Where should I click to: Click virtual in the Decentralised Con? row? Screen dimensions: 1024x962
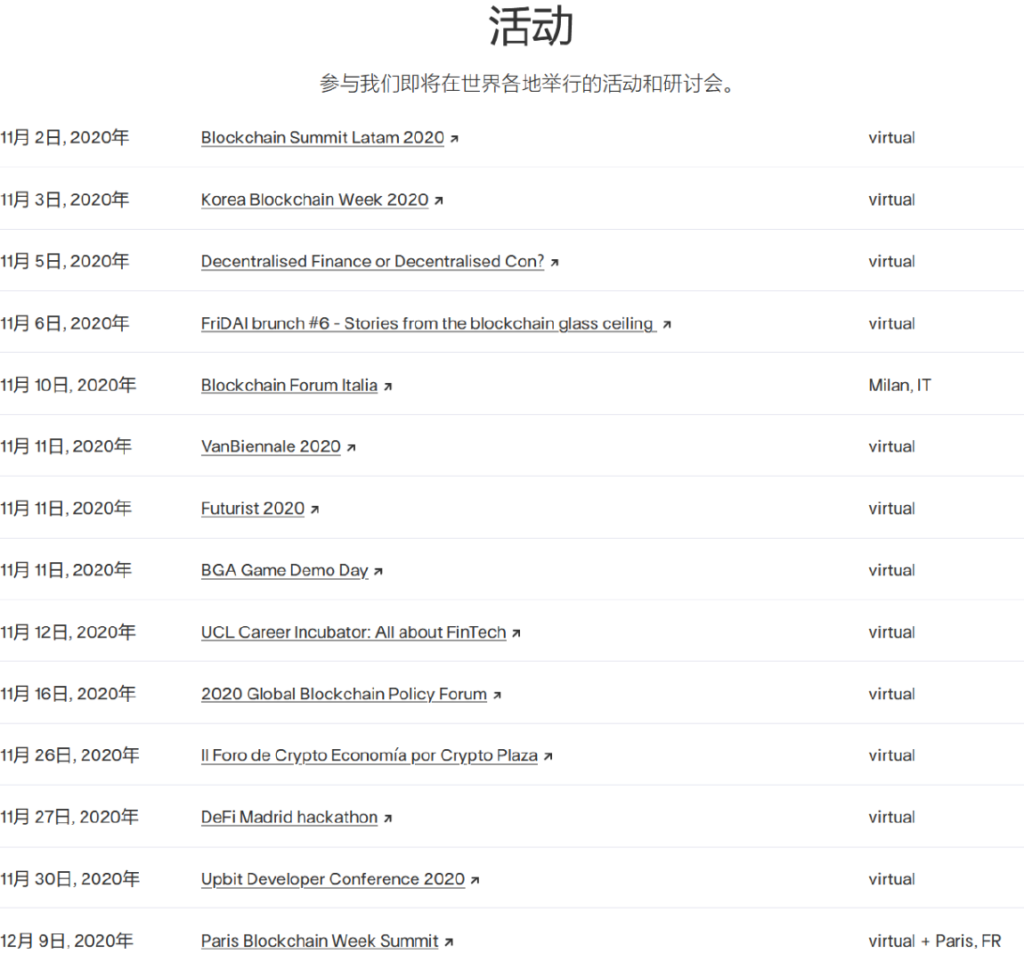pyautogui.click(x=891, y=261)
